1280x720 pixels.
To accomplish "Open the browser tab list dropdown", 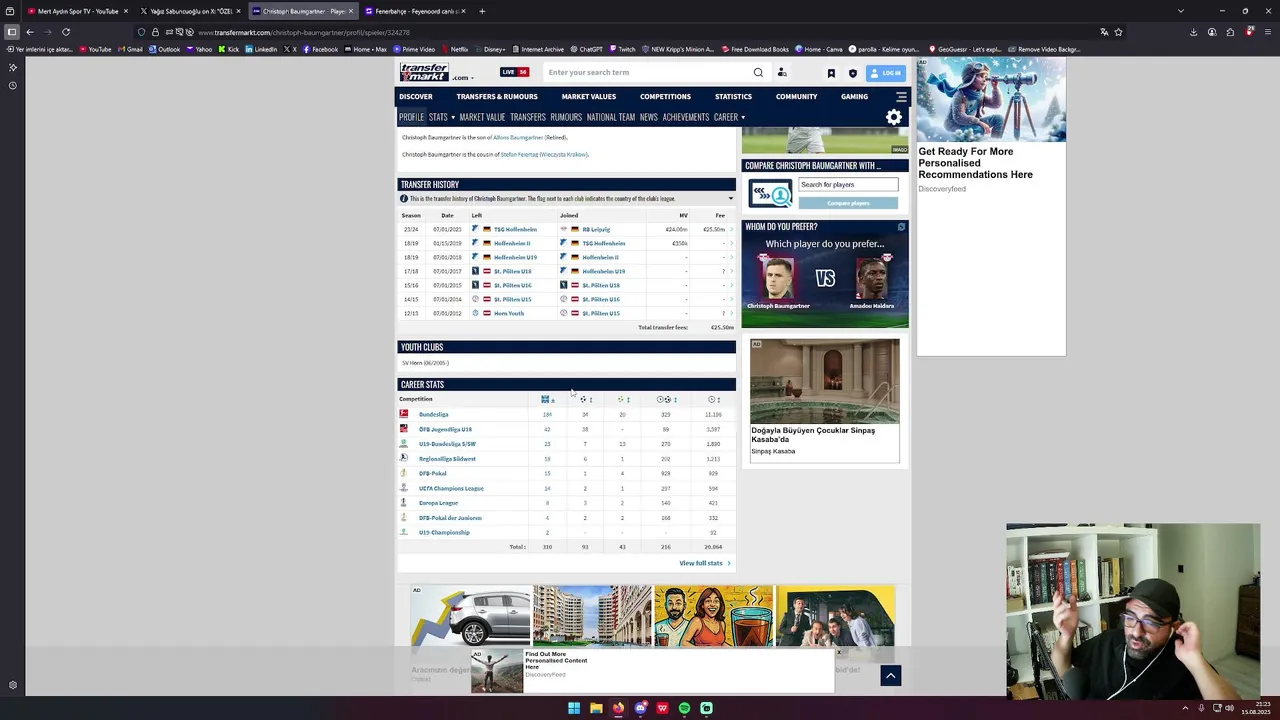I will (1181, 11).
